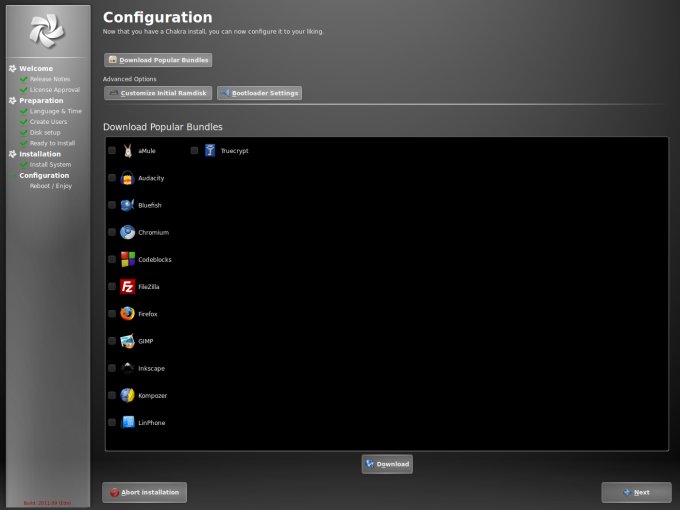Enable the GIMP checkbox

pyautogui.click(x=112, y=341)
